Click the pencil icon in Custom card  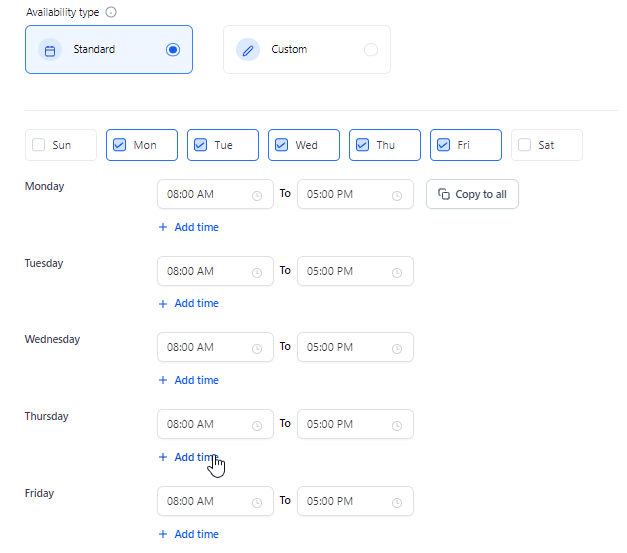pyautogui.click(x=248, y=50)
